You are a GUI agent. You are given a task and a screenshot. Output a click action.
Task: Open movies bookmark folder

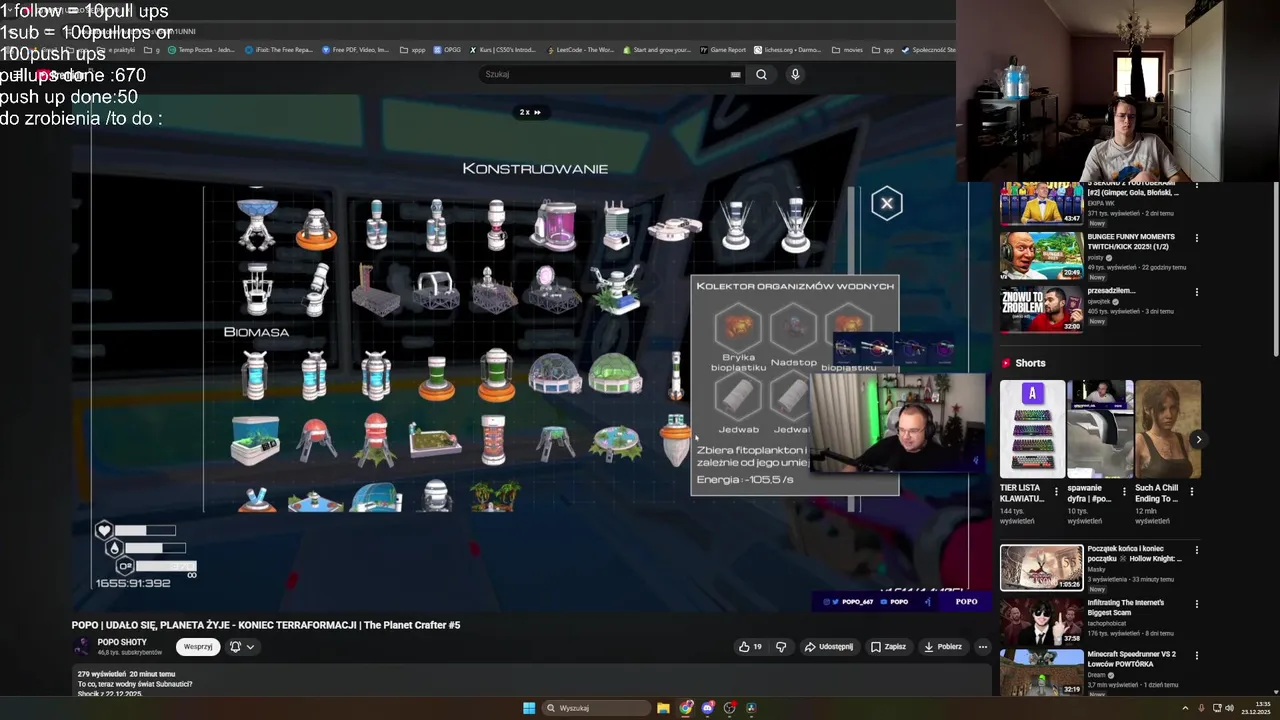point(847,49)
